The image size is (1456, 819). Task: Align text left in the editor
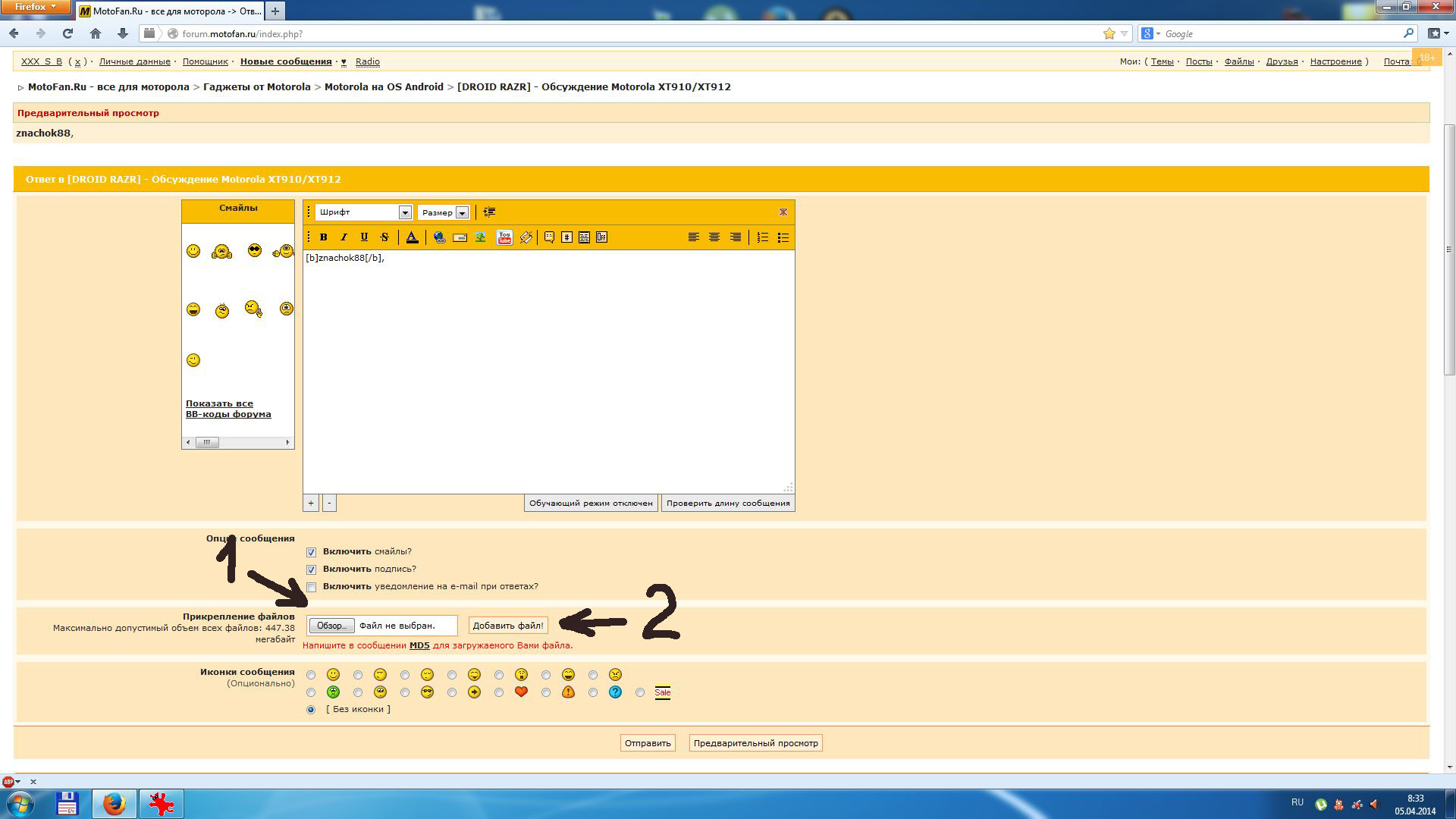point(693,237)
